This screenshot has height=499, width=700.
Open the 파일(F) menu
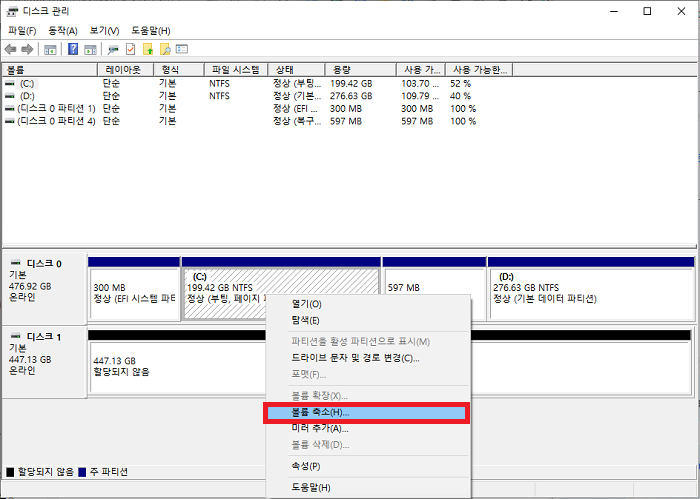click(x=22, y=31)
